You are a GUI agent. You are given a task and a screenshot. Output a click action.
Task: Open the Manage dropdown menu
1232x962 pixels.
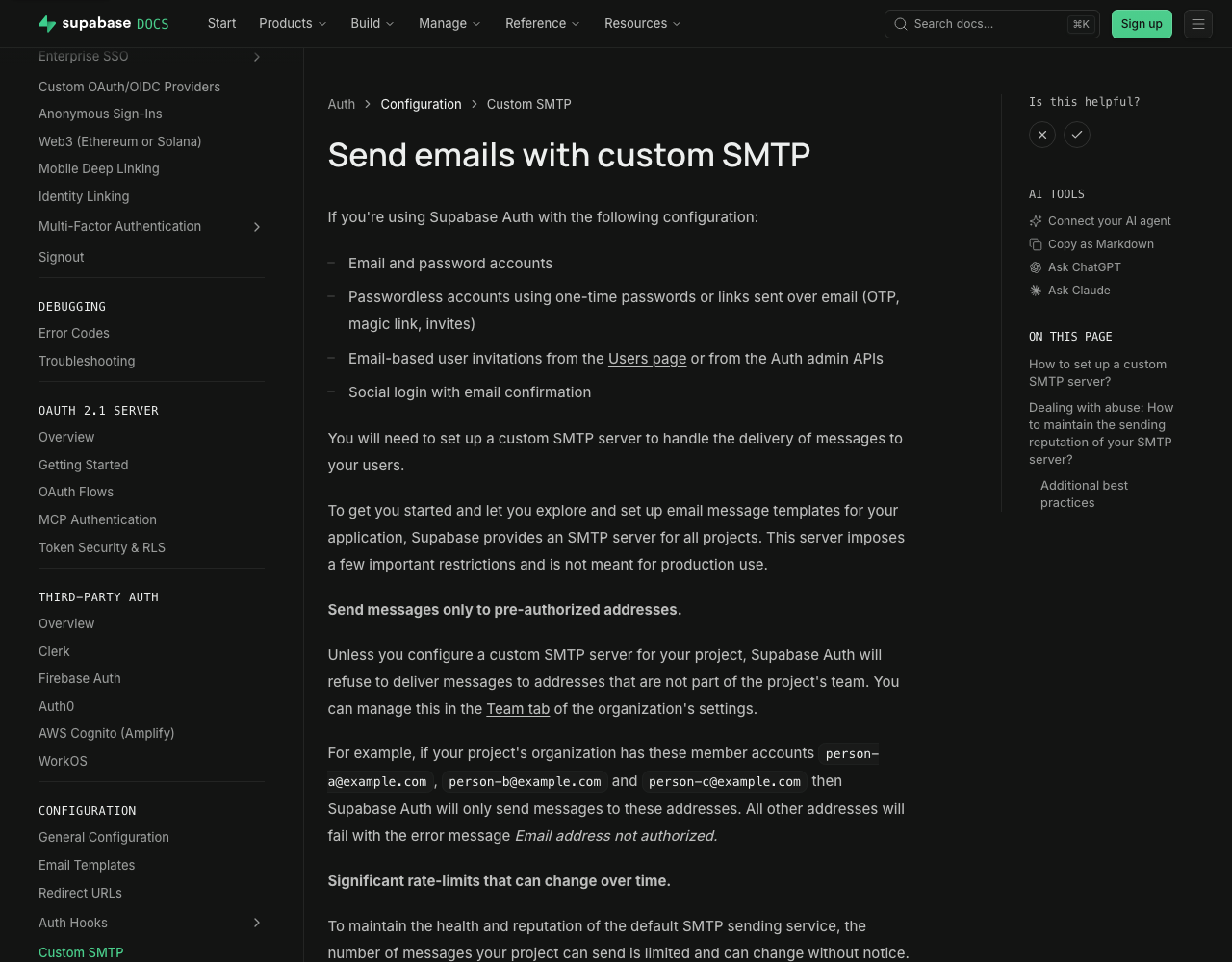[x=449, y=24]
